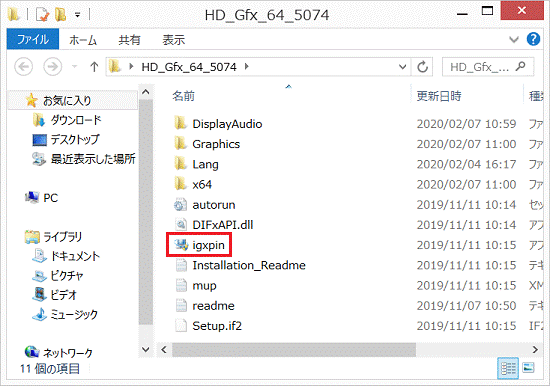Viewport: 550px width, 386px height.
Task: Click the Properties quick access icon
Action: pyautogui.click(x=42, y=14)
